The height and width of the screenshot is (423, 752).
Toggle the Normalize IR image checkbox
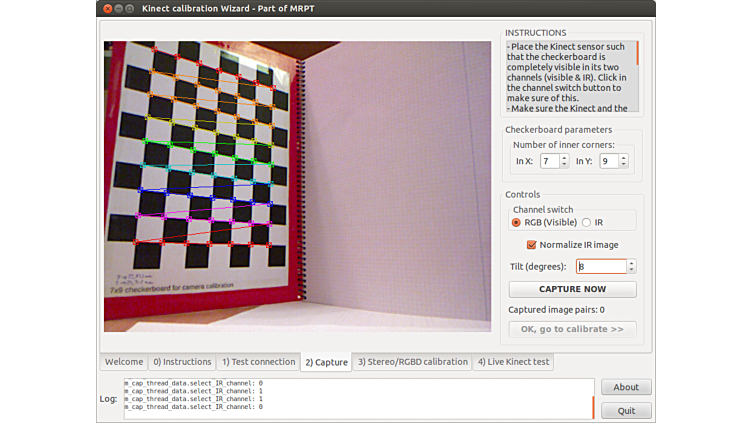point(532,244)
